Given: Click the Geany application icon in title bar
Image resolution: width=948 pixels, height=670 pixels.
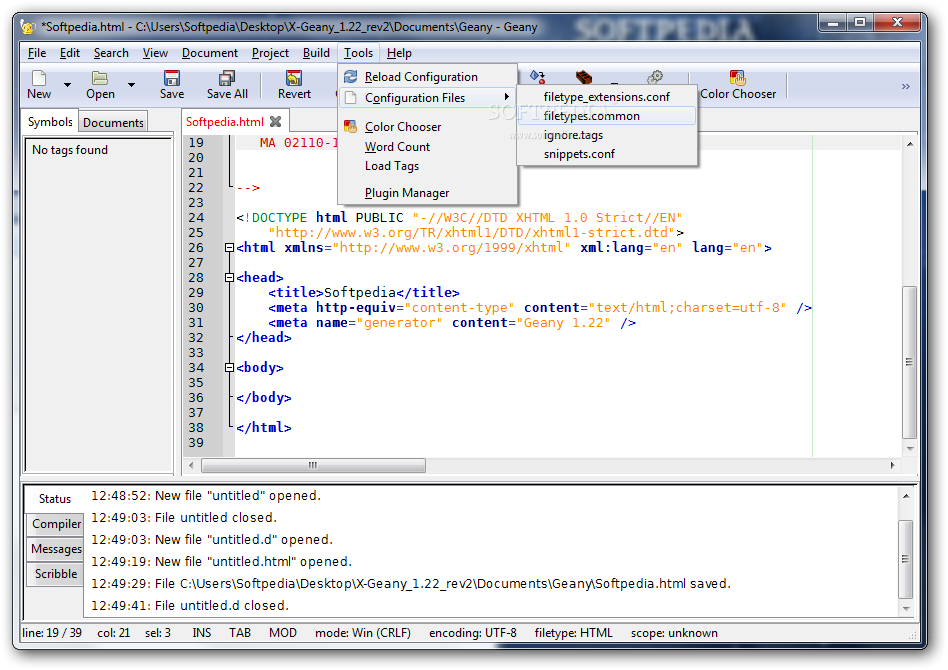Looking at the screenshot, I should [x=28, y=27].
